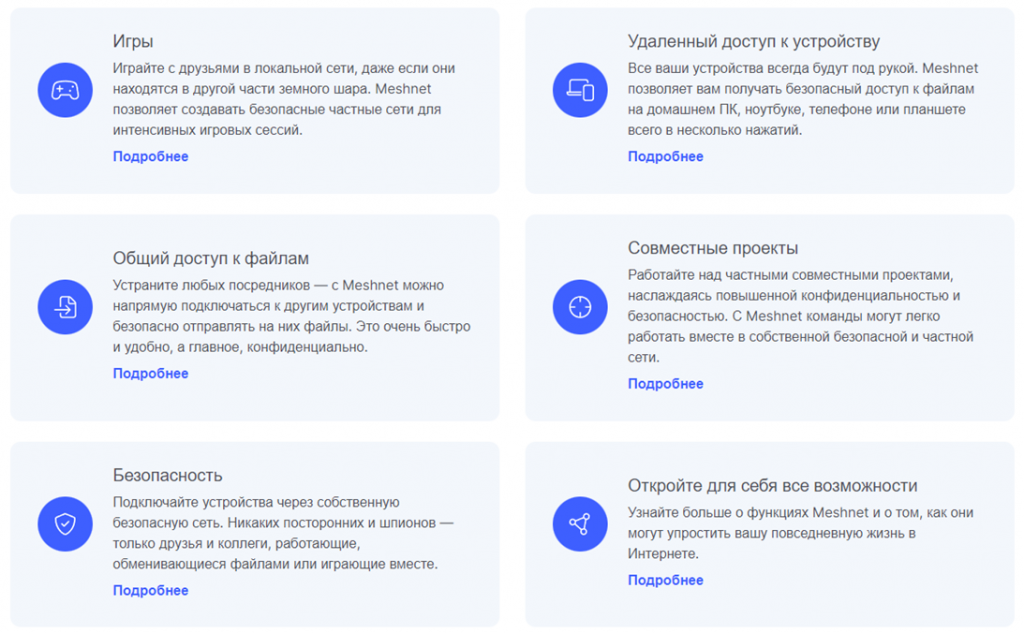Open Подробнее link under Игры

[150, 157]
